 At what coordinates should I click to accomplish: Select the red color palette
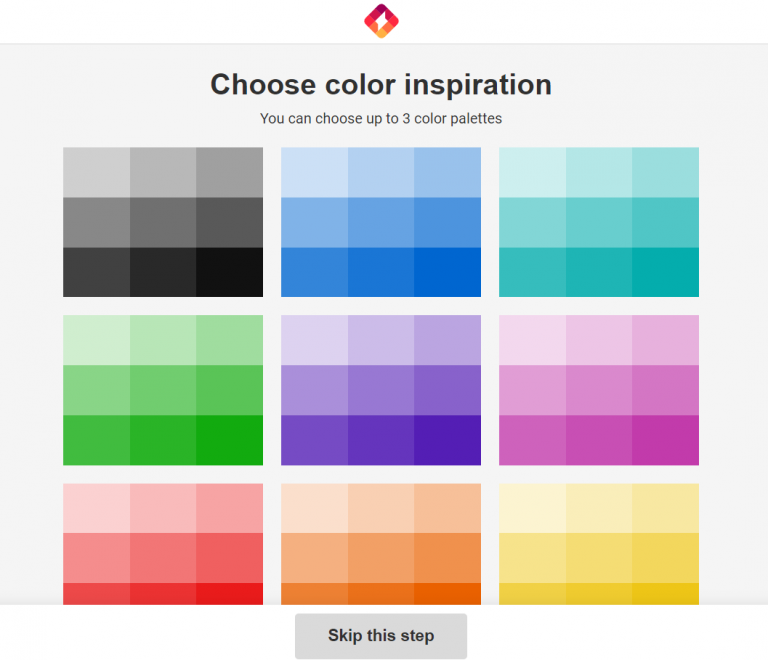[163, 544]
